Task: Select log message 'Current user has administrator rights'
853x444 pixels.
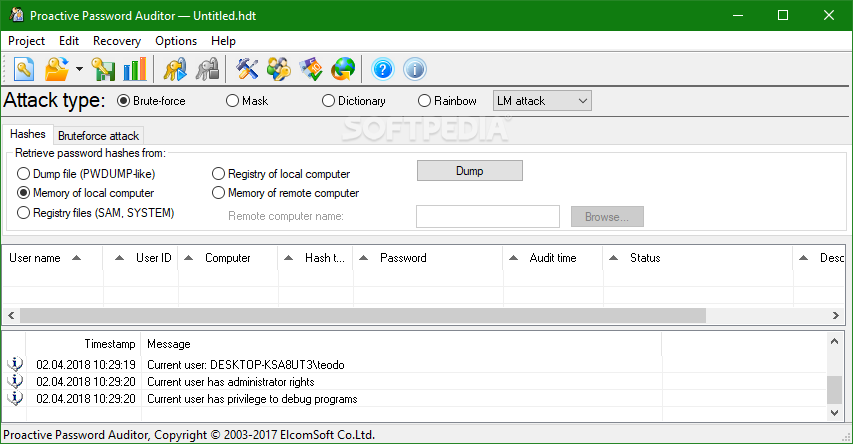Action: pos(231,381)
